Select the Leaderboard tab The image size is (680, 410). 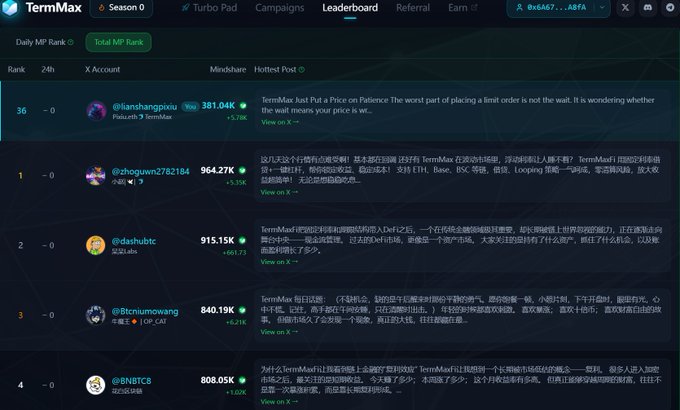[350, 8]
